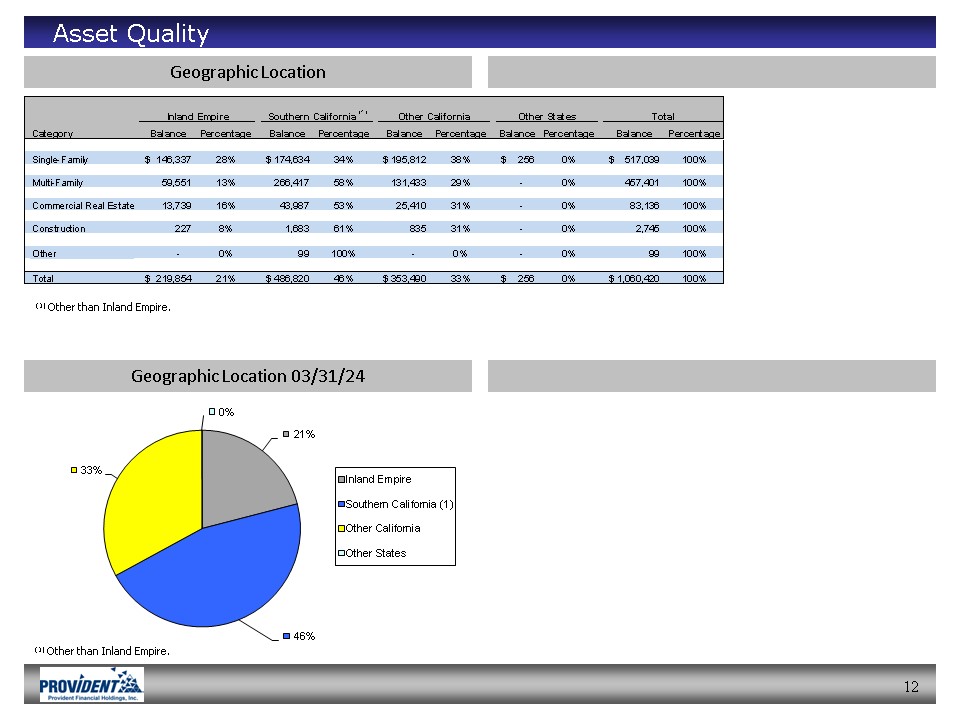This screenshot has width=960, height=720.
Task: Click the Geographic Location 03/31/24 header
Action: (247, 376)
